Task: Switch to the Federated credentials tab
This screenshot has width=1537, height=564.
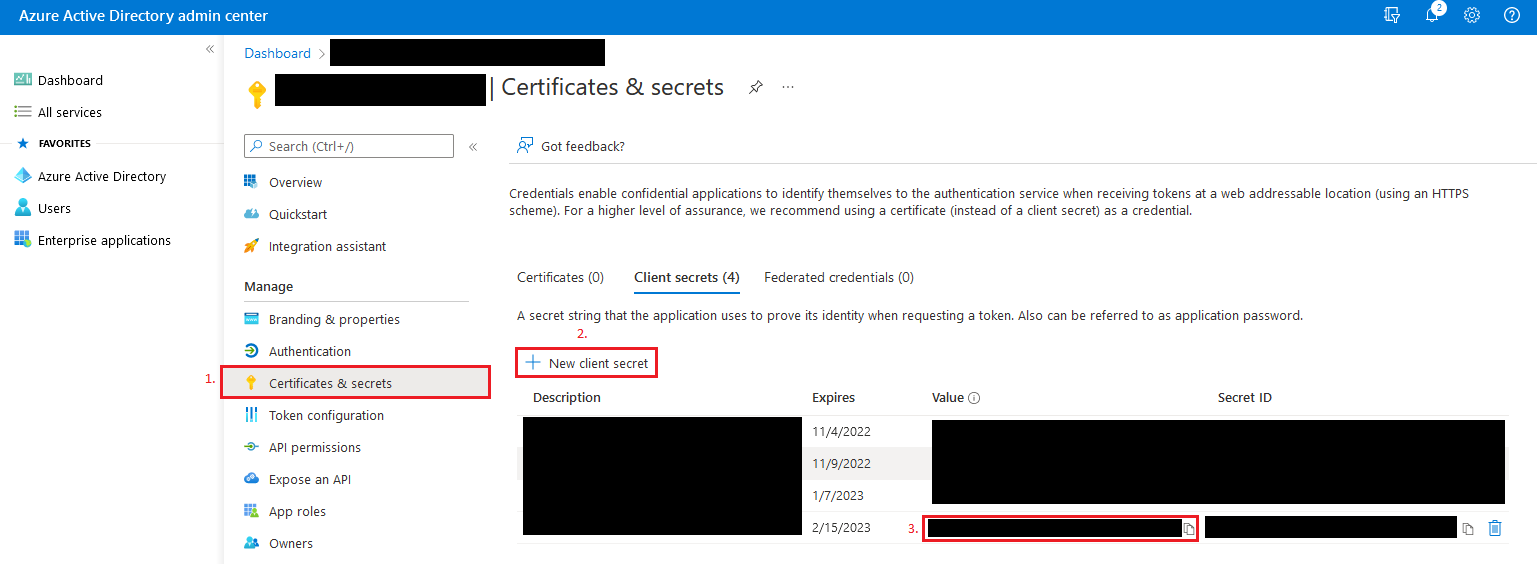Action: (838, 277)
